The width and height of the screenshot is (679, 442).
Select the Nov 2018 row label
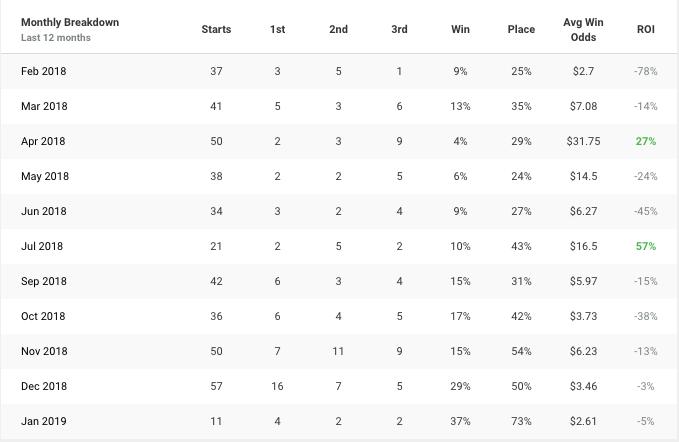pyautogui.click(x=44, y=351)
